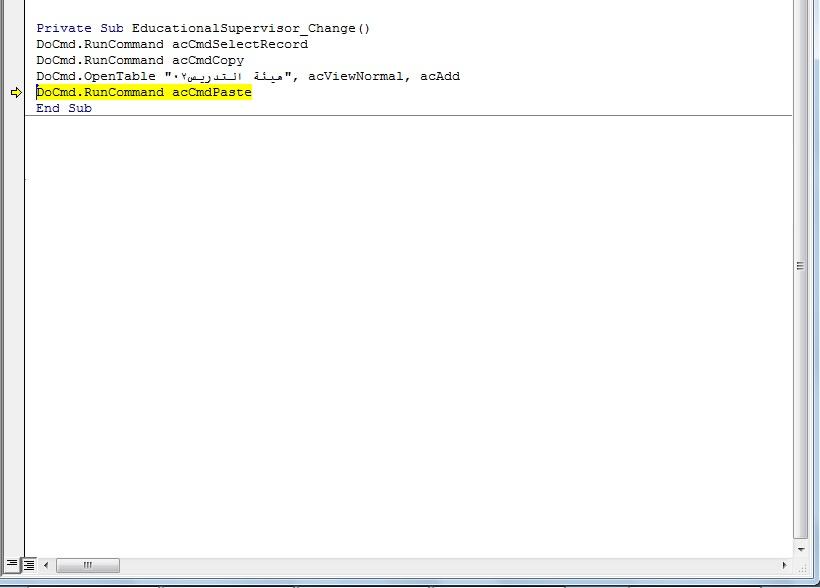Image resolution: width=820 pixels, height=588 pixels.
Task: Click the horizontal scrollbar left arrow
Action: click(x=46, y=565)
